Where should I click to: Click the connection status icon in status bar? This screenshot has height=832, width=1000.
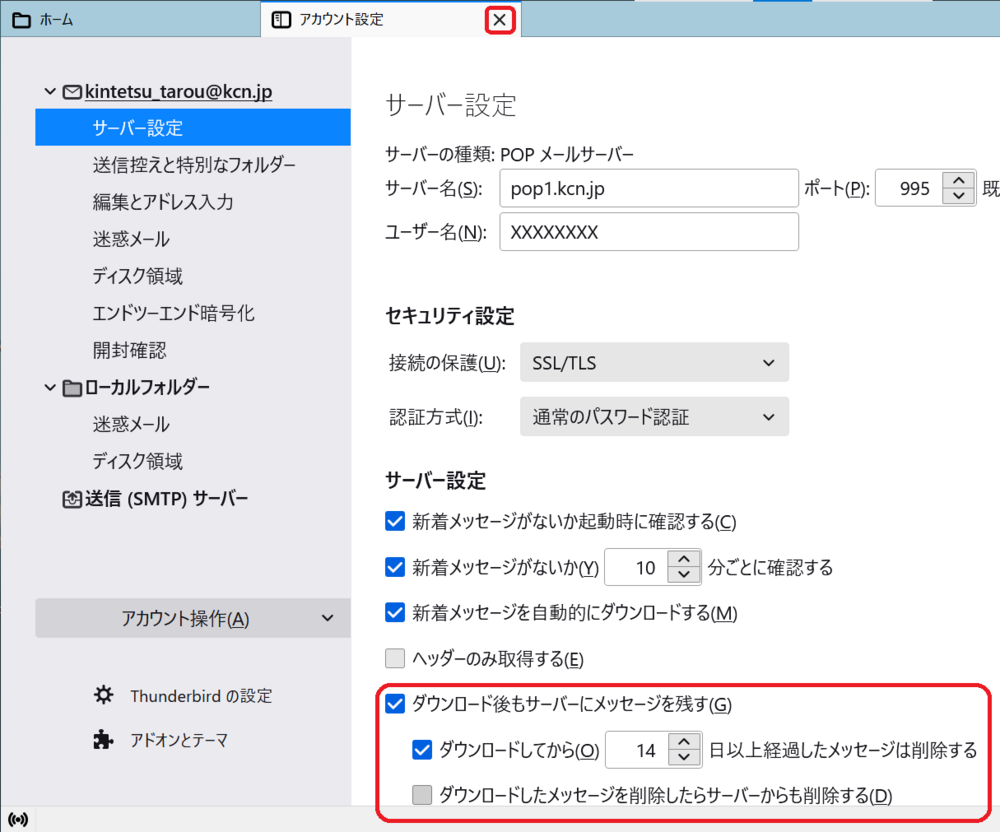tap(18, 819)
